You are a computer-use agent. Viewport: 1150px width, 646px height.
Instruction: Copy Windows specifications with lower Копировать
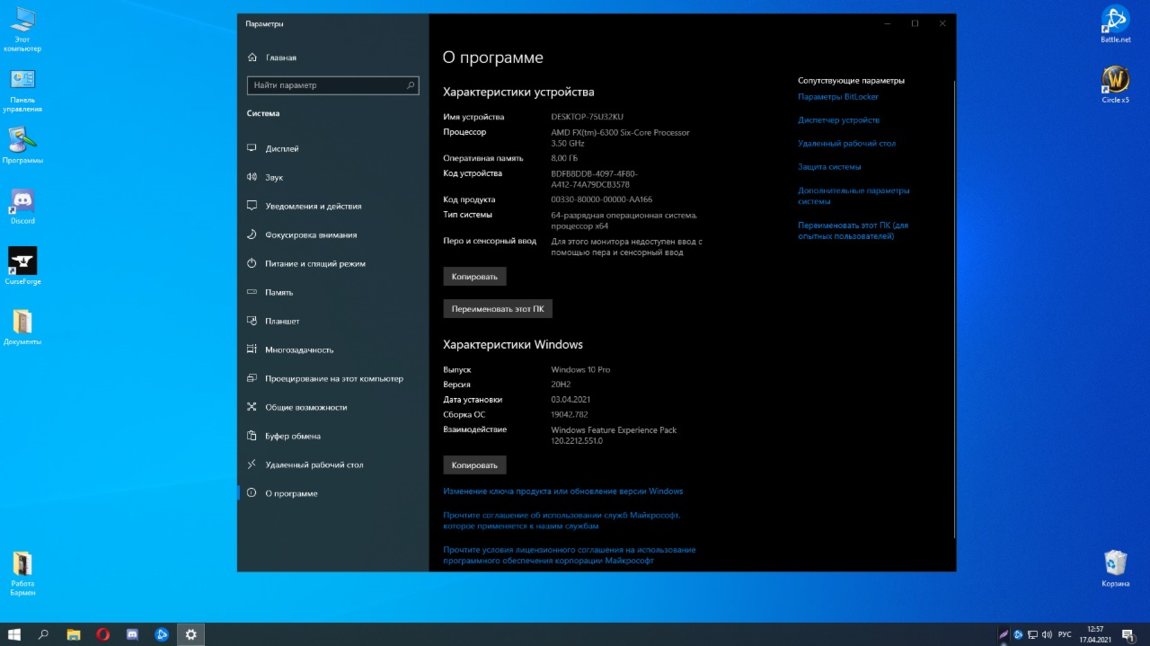[x=474, y=465]
